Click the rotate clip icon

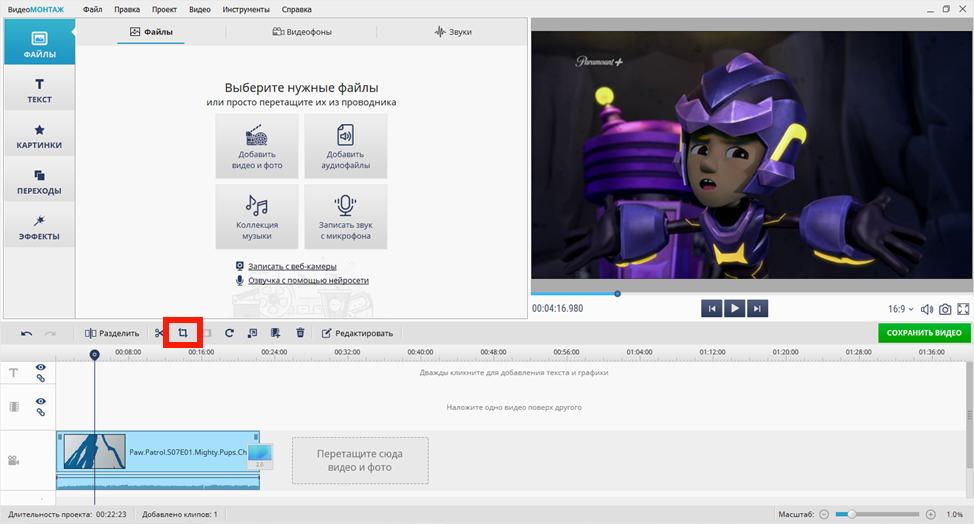point(229,333)
